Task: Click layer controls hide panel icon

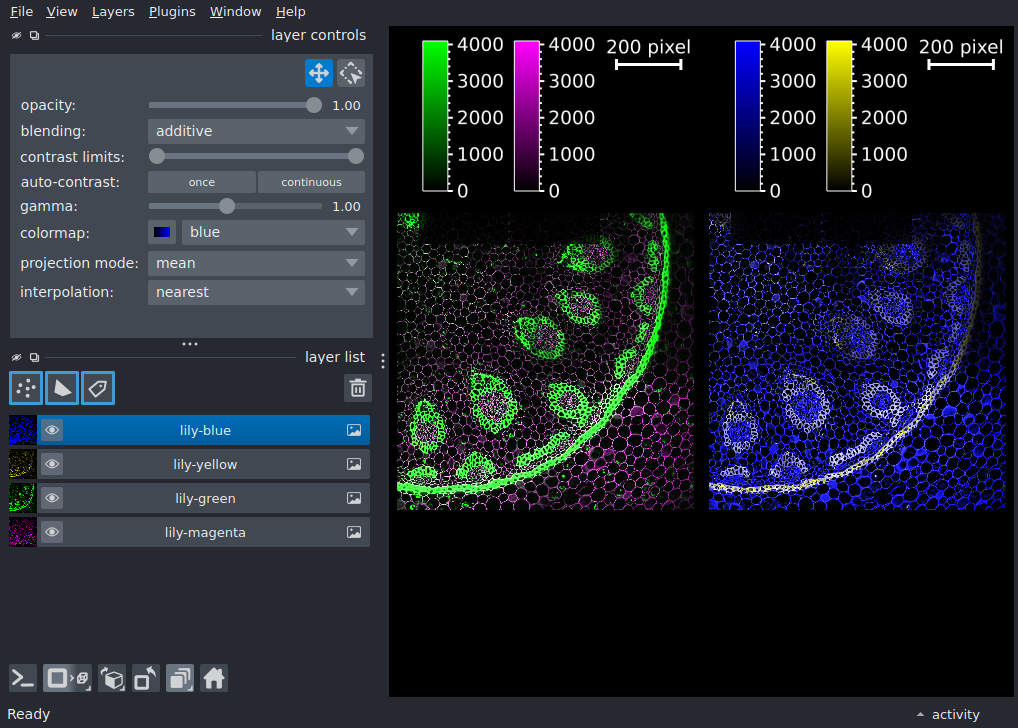Action: pyautogui.click(x=16, y=36)
